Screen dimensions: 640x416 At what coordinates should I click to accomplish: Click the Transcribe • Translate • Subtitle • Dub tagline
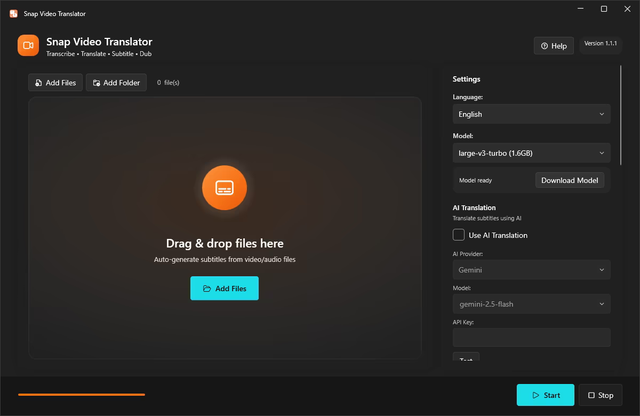[99, 54]
